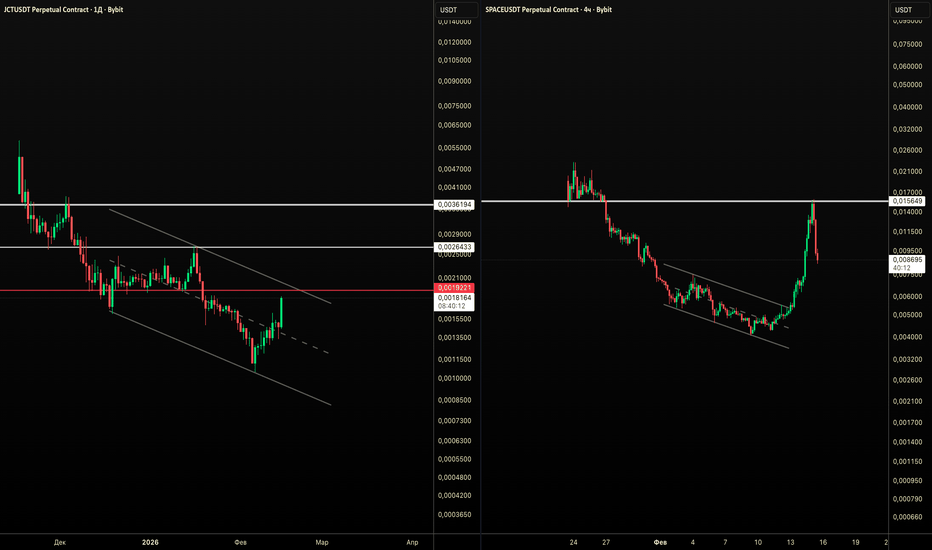Click the Фев label on JCTUSDT time axis
This screenshot has width=932, height=550.
240,542
